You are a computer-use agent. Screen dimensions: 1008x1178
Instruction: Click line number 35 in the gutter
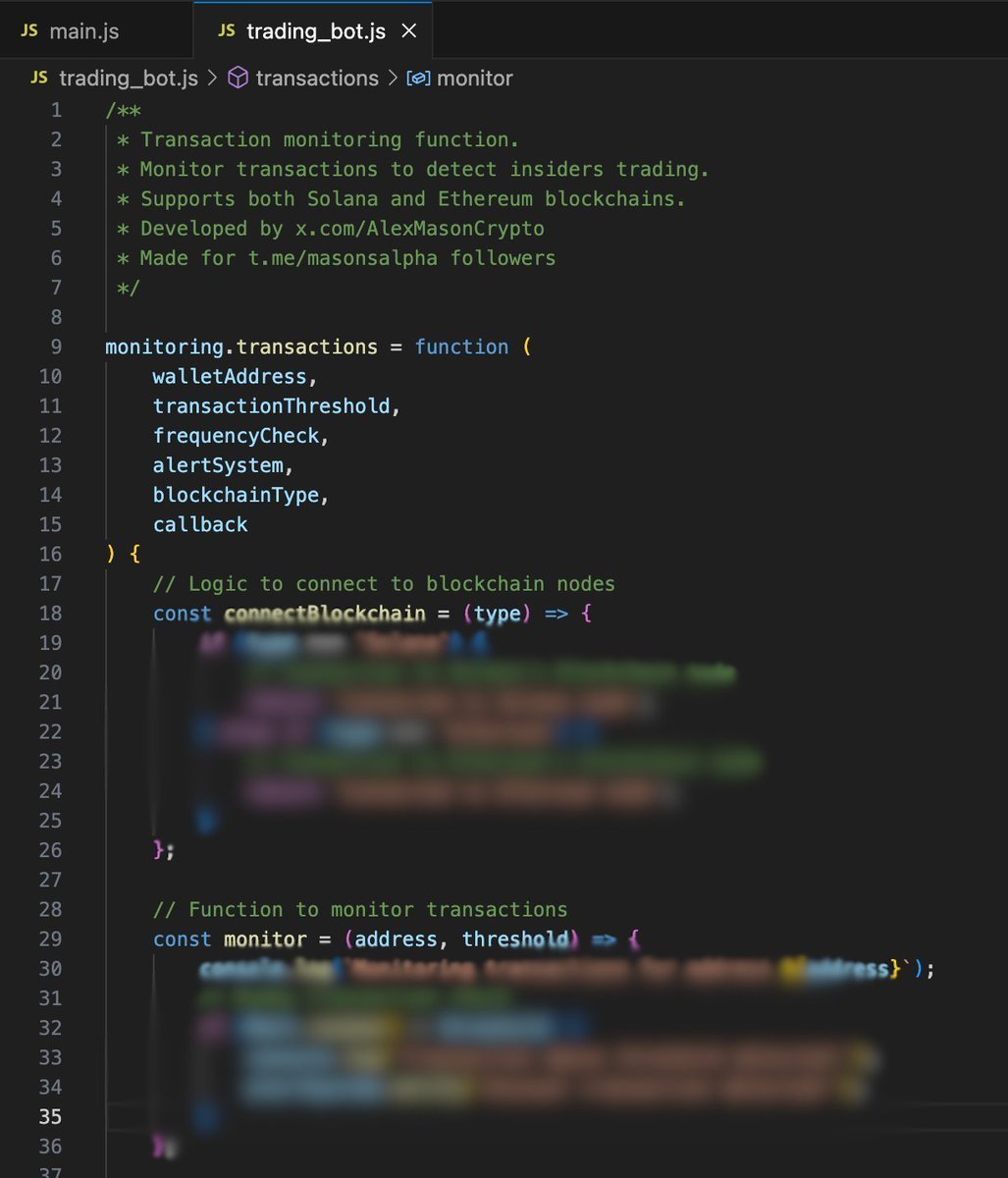click(50, 1117)
